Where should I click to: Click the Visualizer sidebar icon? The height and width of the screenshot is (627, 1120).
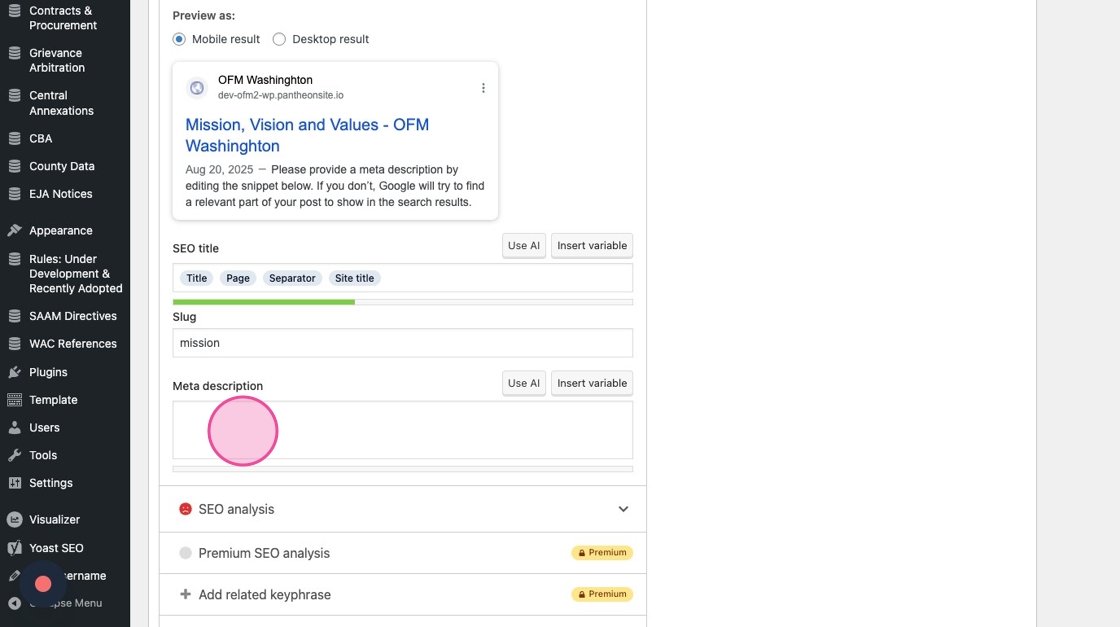[14, 520]
